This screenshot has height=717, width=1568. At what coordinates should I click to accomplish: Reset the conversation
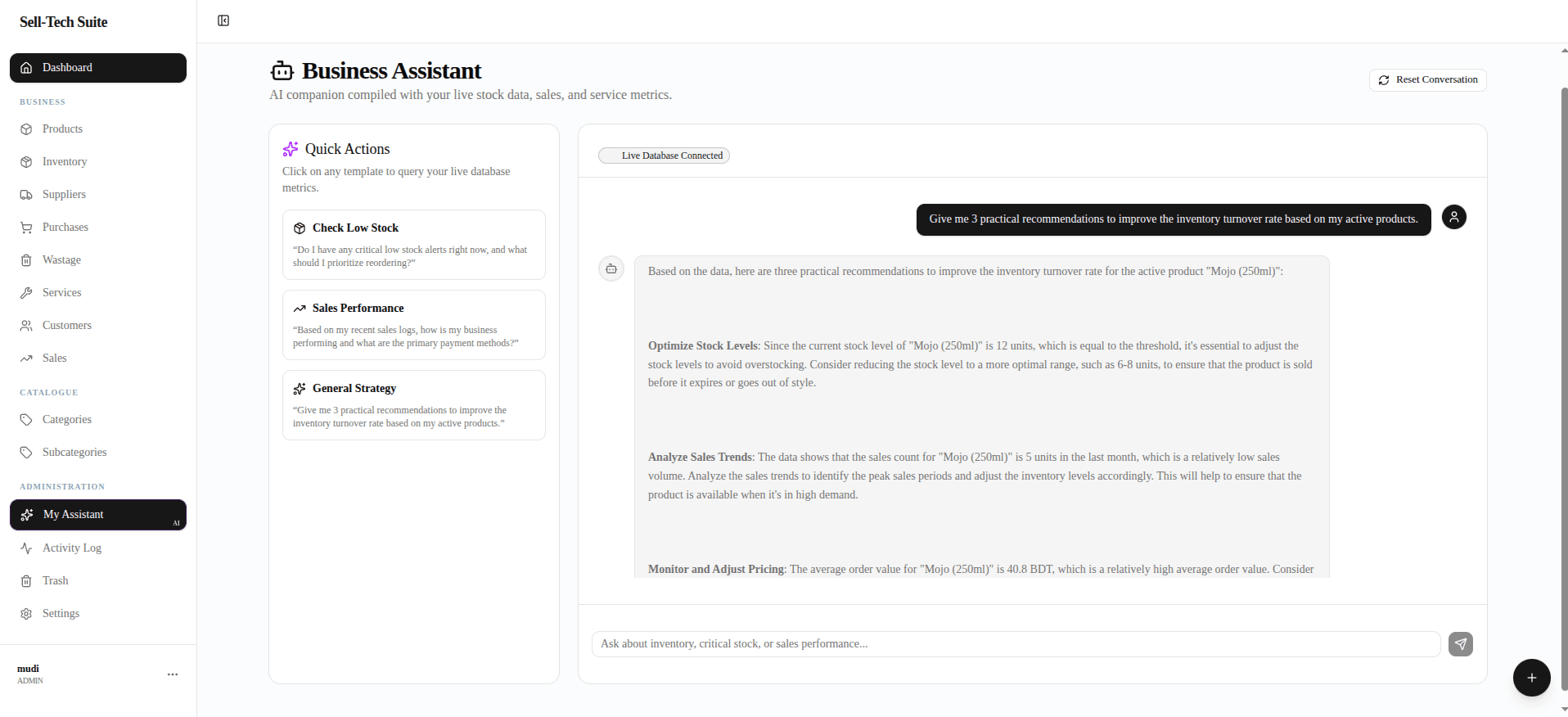pyautogui.click(x=1428, y=80)
